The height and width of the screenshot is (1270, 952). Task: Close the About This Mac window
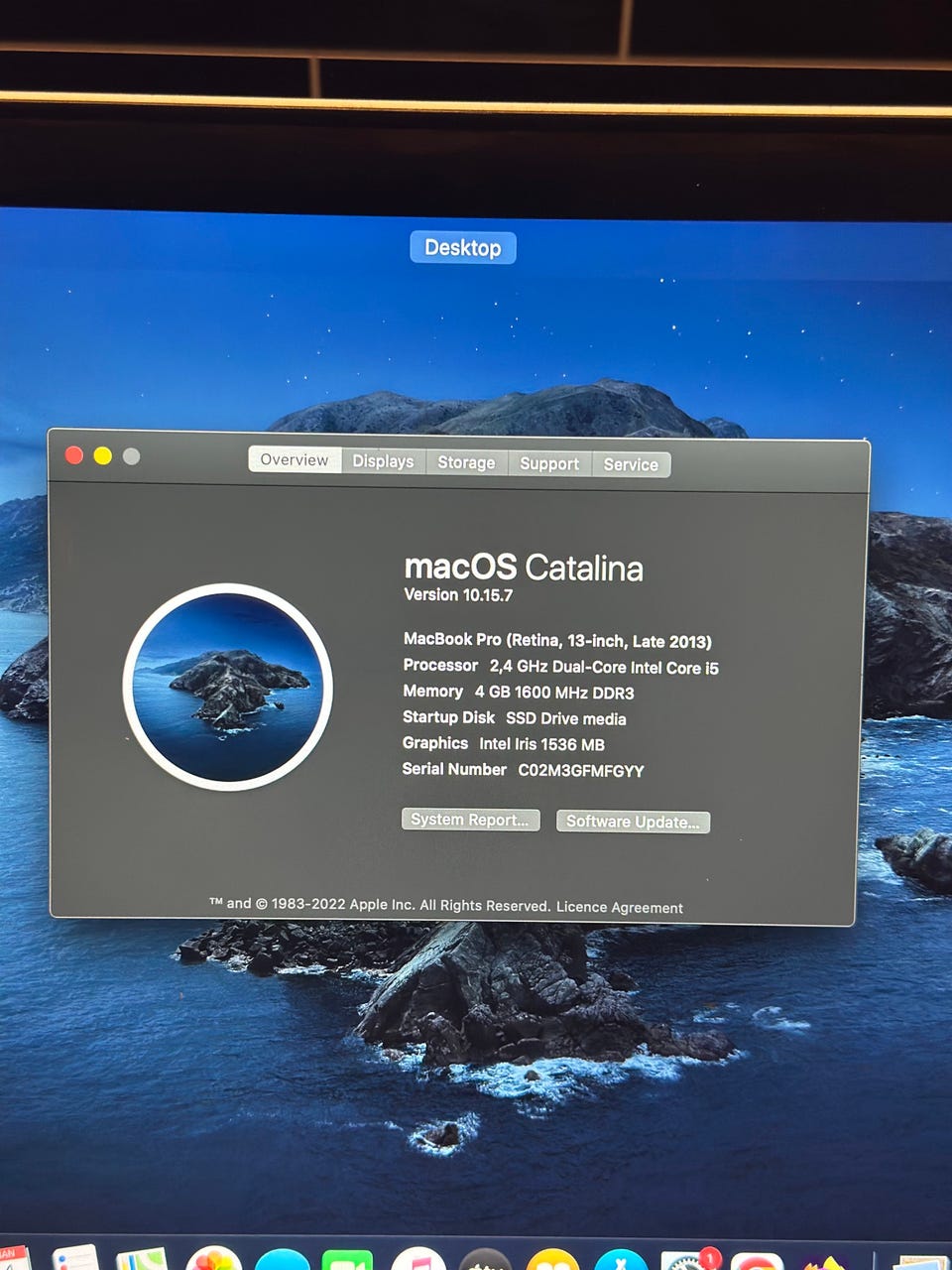(x=74, y=454)
